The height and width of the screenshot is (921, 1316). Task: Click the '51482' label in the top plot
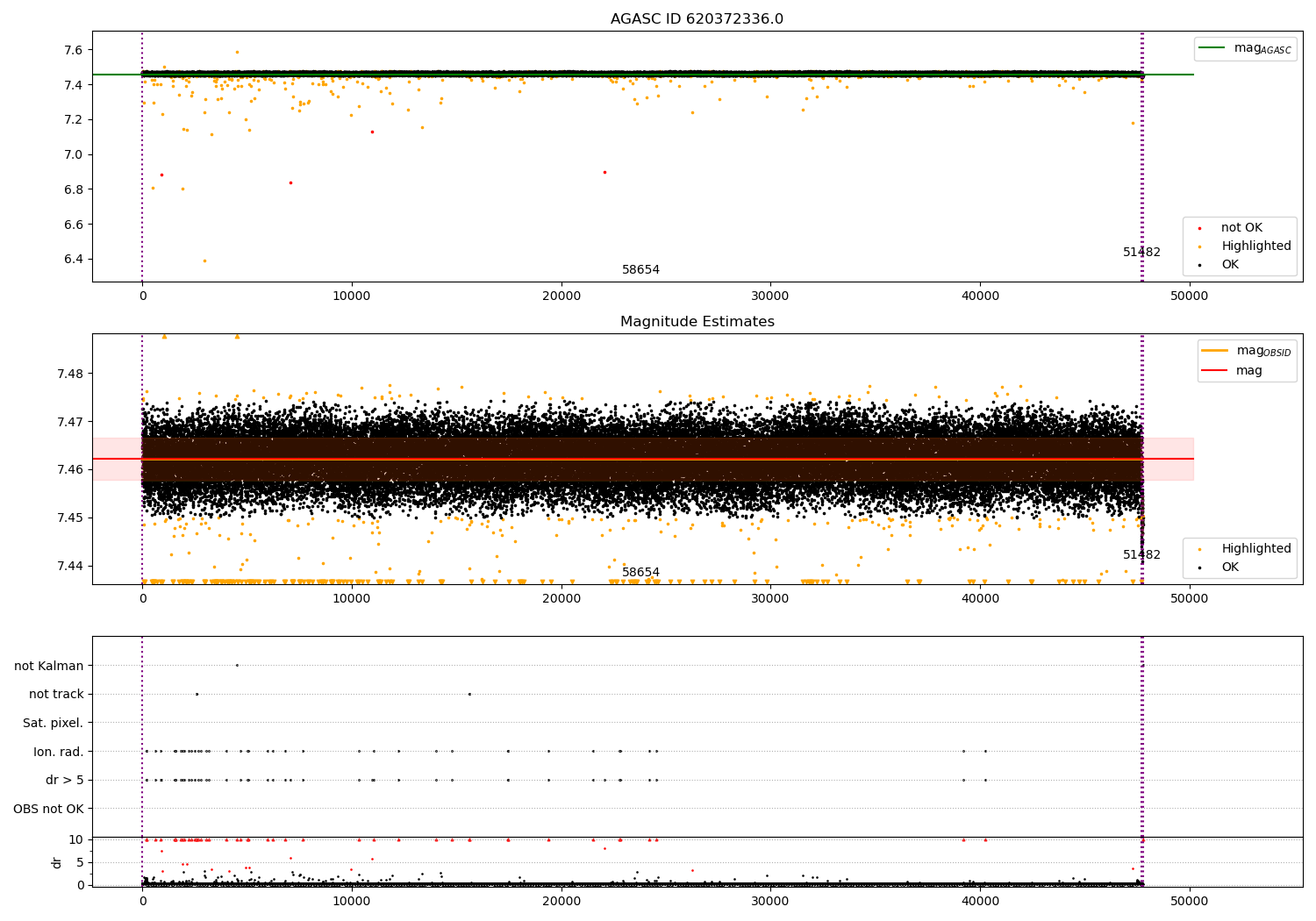pyautogui.click(x=1141, y=253)
